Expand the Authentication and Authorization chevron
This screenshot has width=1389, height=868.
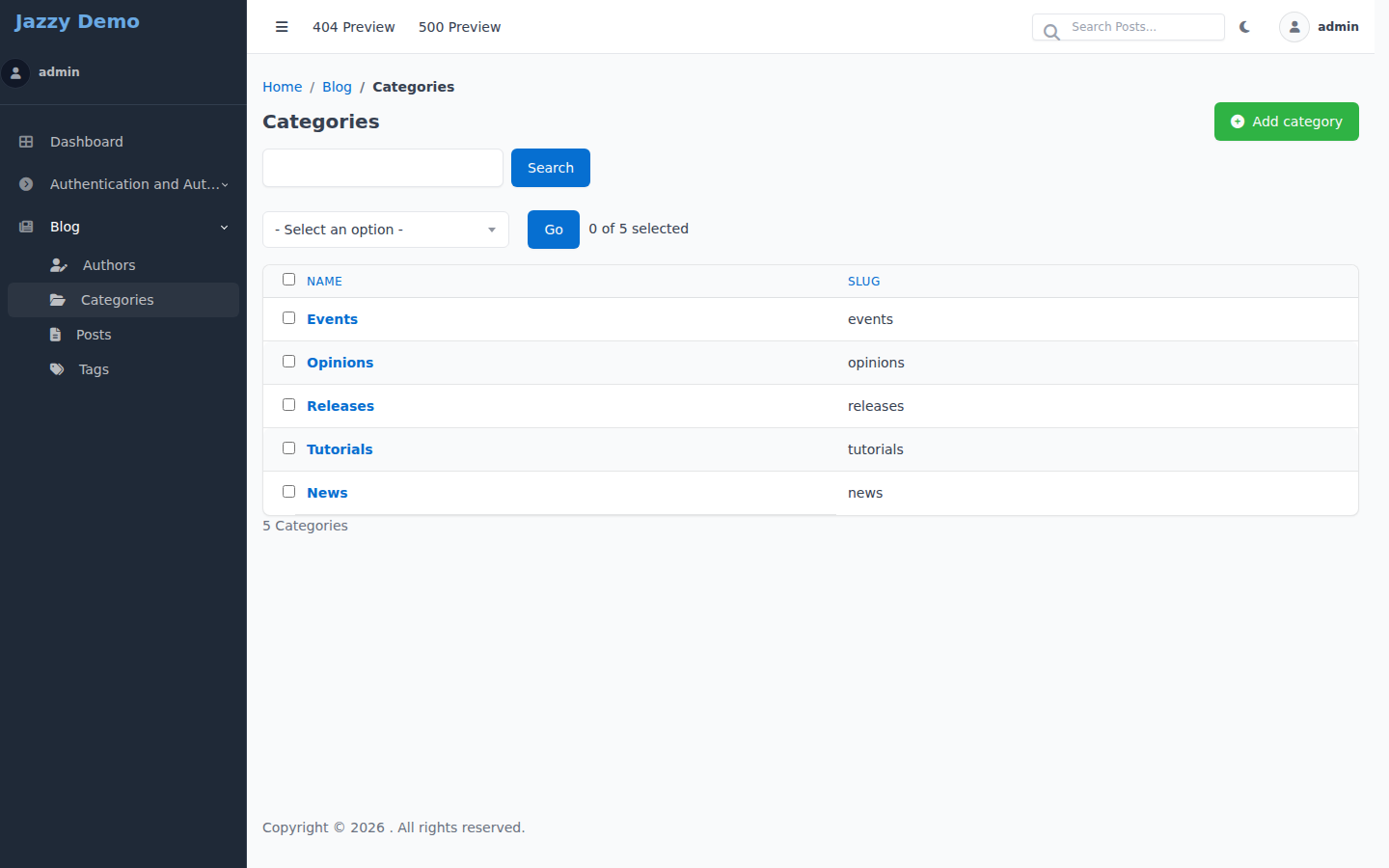click(225, 184)
